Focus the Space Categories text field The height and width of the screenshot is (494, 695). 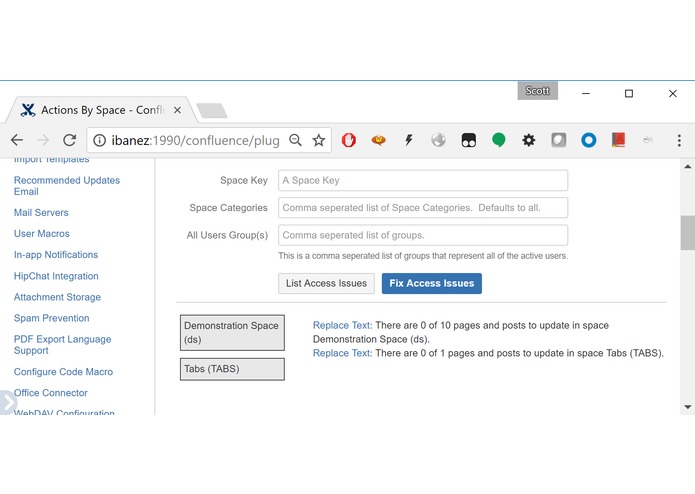tap(423, 208)
